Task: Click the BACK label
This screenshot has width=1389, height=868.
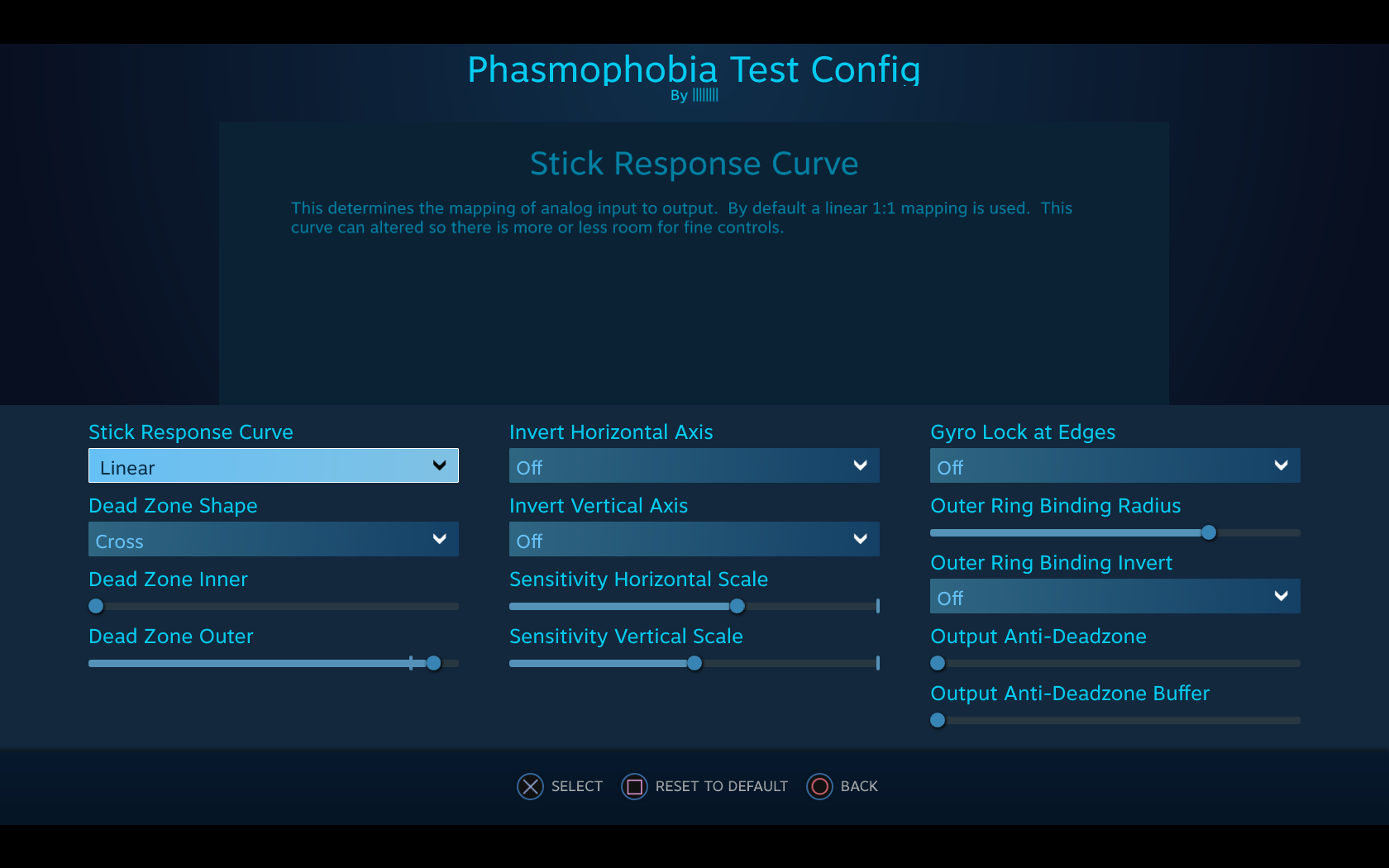Action: [x=859, y=786]
